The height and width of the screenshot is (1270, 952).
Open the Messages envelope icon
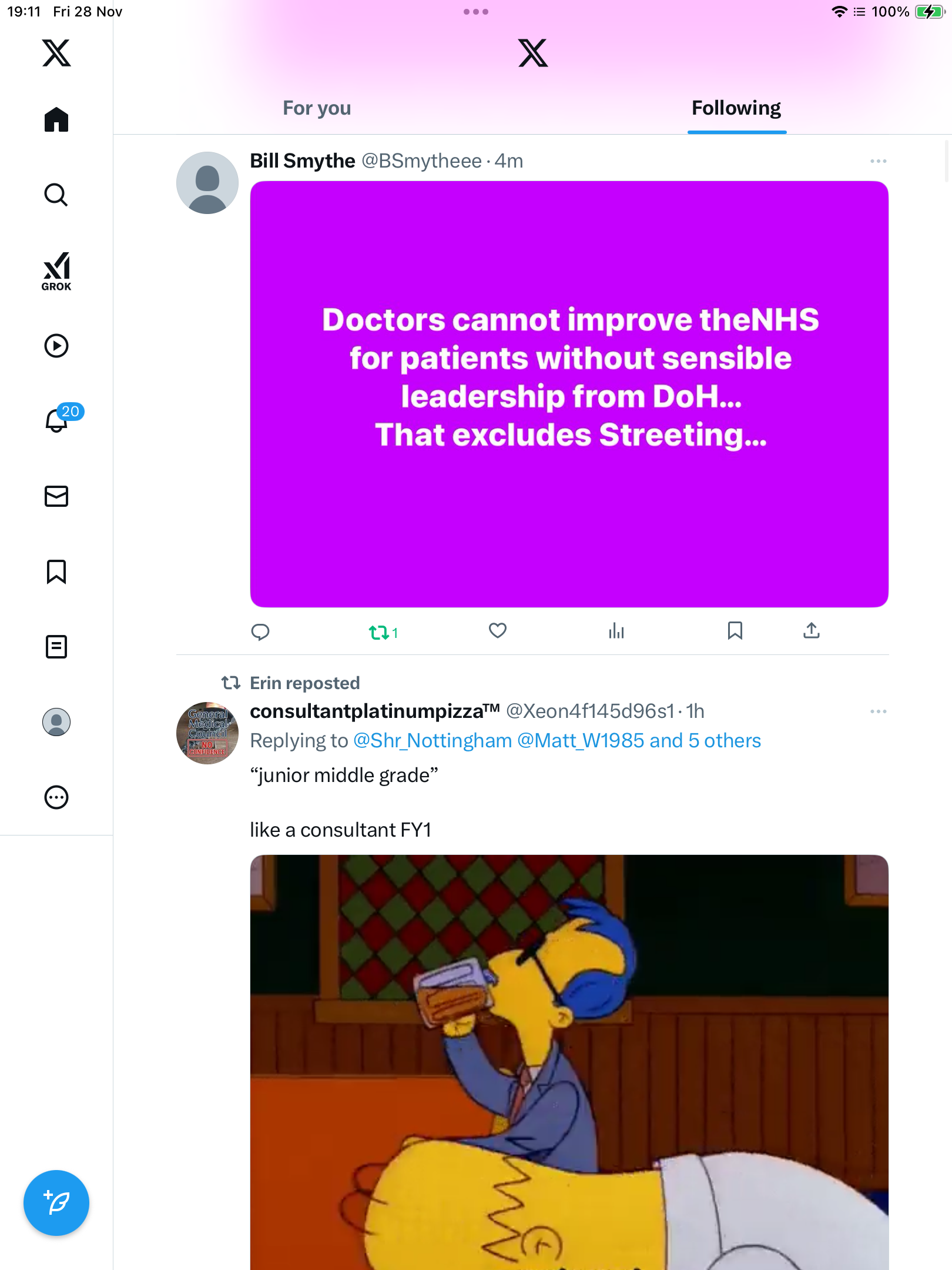[x=56, y=496]
